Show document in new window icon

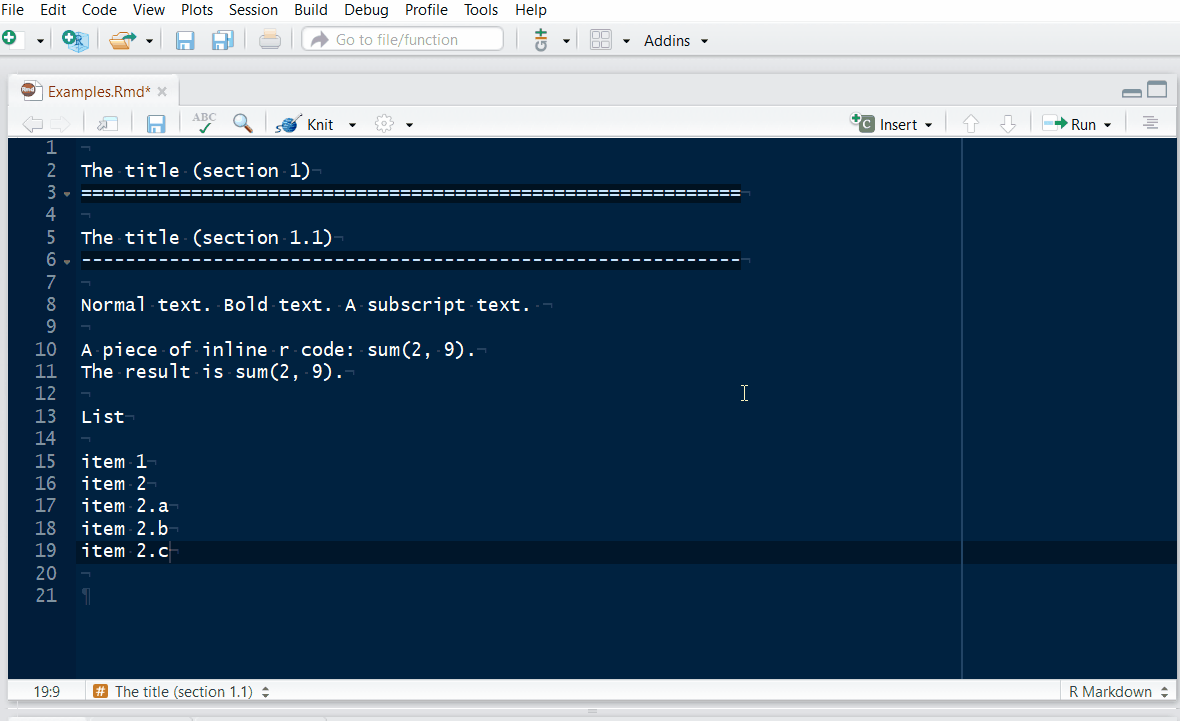108,123
